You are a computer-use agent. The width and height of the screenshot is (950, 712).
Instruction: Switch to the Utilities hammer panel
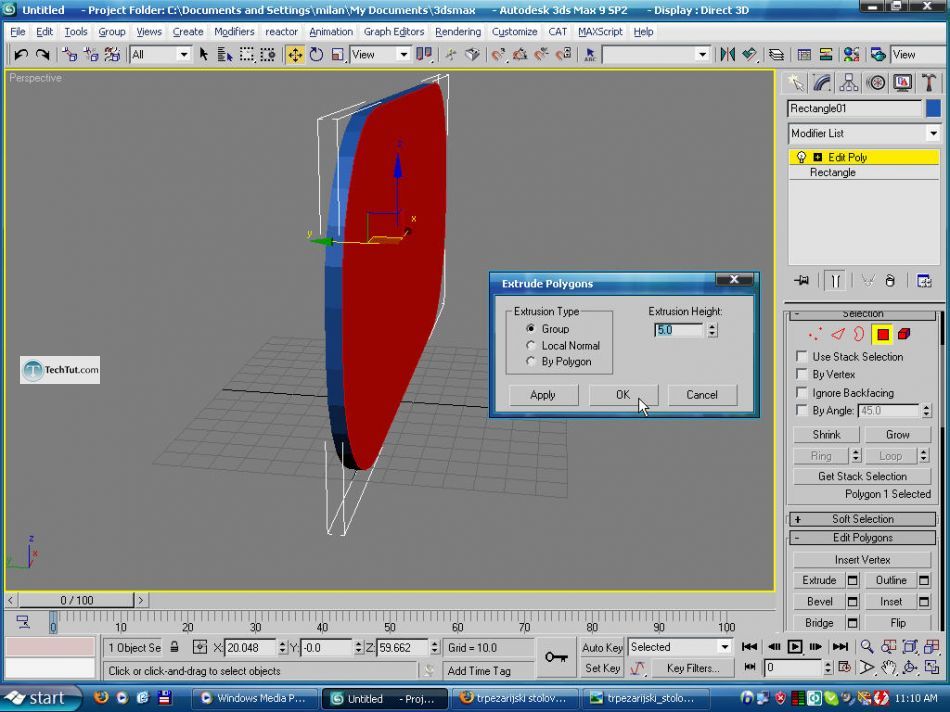(x=929, y=83)
